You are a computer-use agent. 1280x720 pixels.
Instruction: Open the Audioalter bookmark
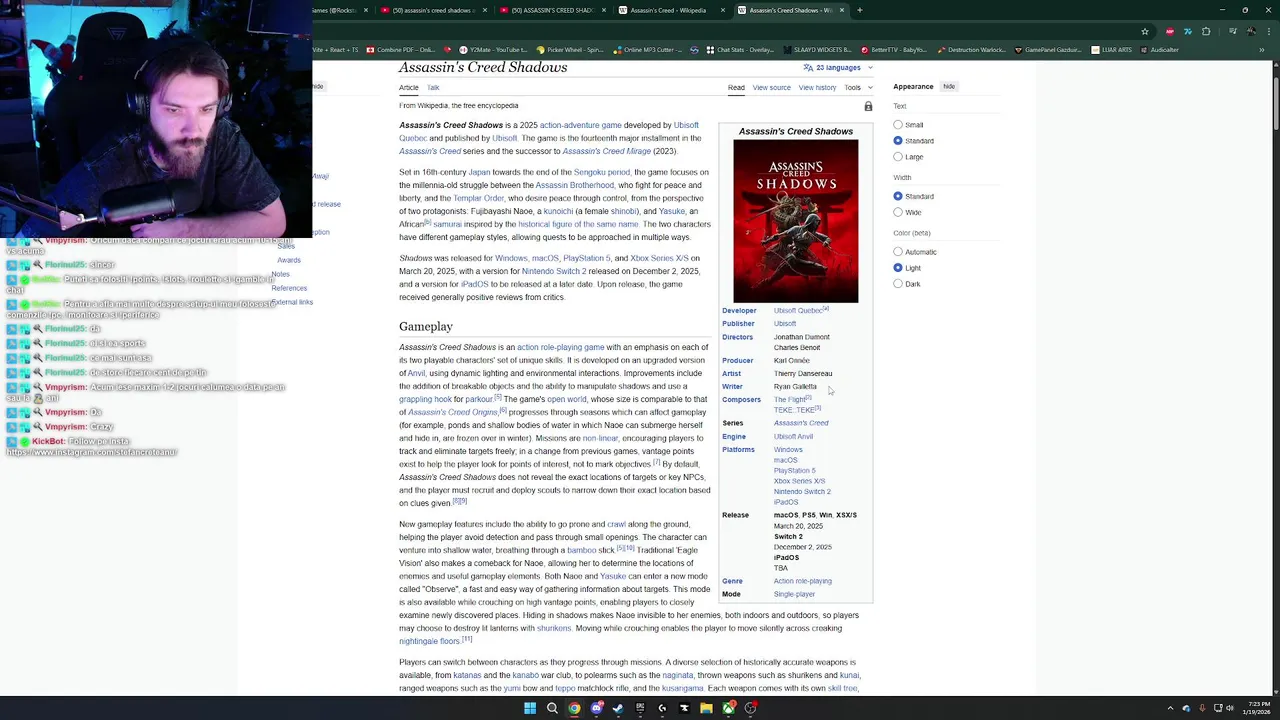1159,50
